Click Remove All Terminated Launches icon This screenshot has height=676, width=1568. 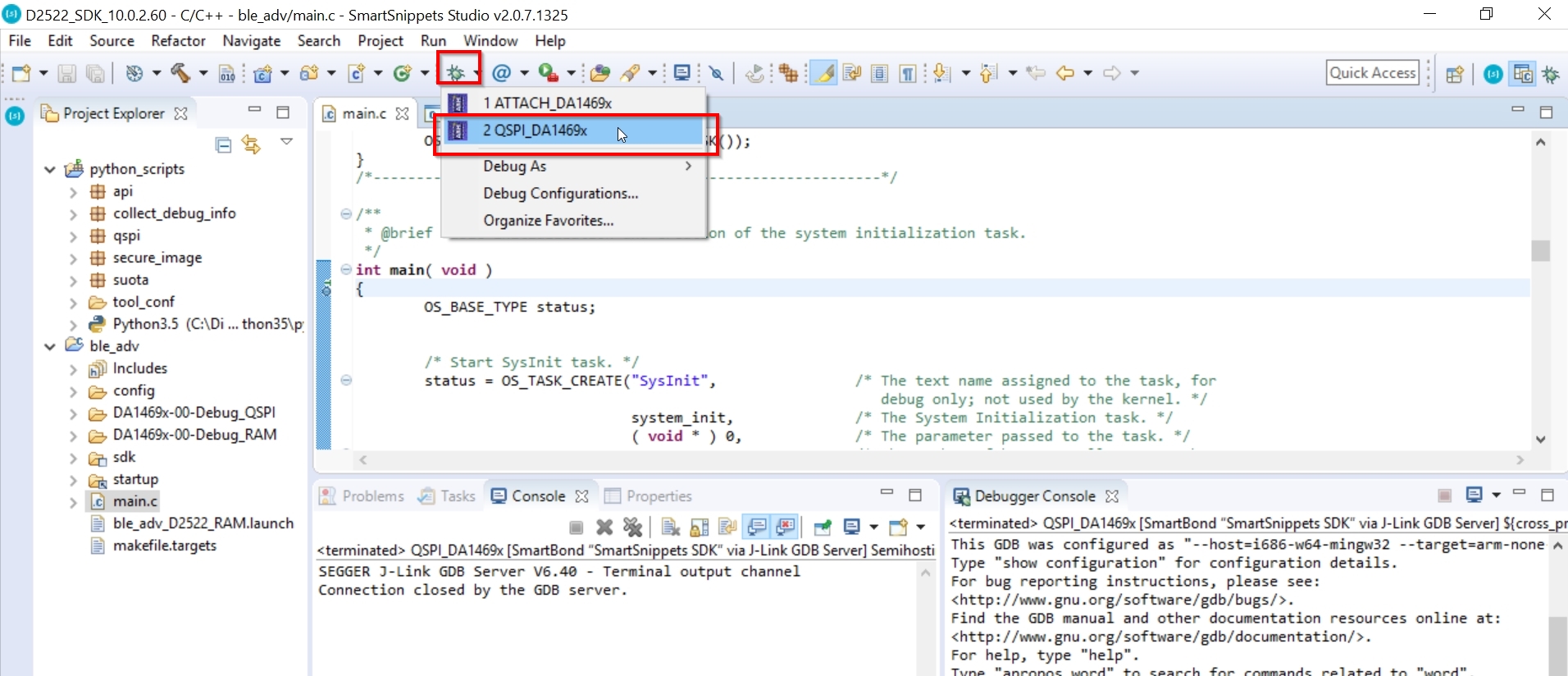tap(632, 527)
